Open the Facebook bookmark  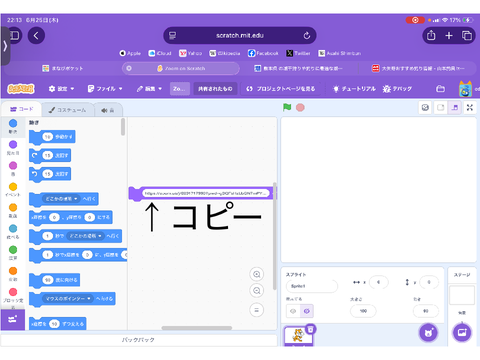[263, 53]
